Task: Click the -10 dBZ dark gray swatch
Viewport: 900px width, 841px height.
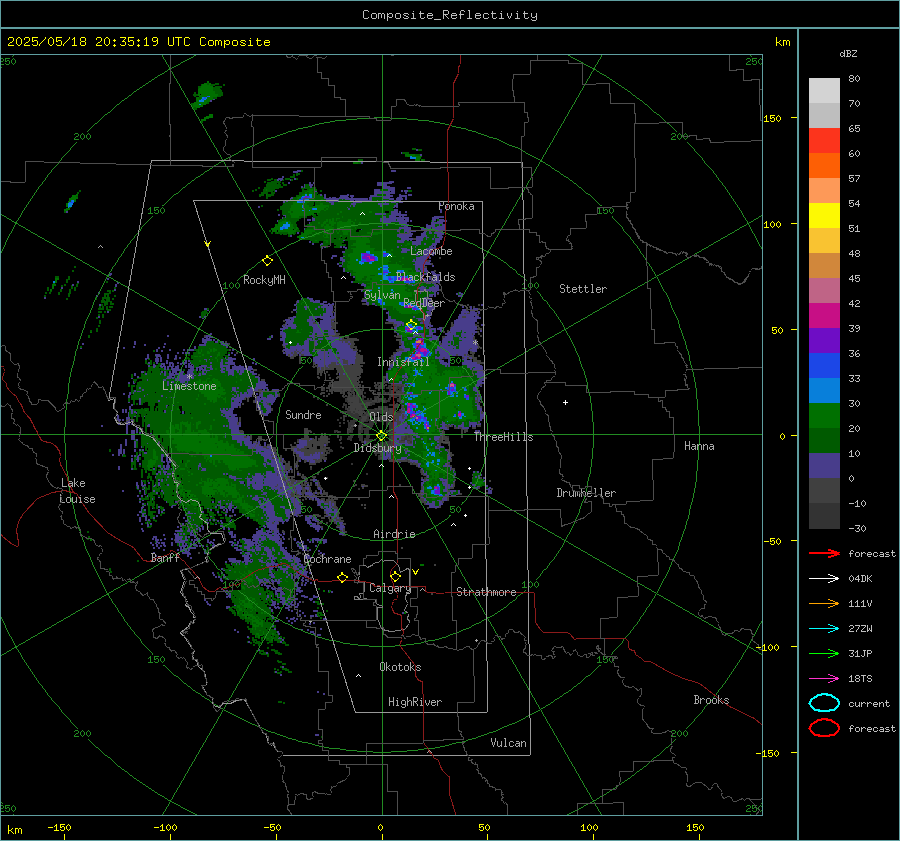Action: [824, 516]
